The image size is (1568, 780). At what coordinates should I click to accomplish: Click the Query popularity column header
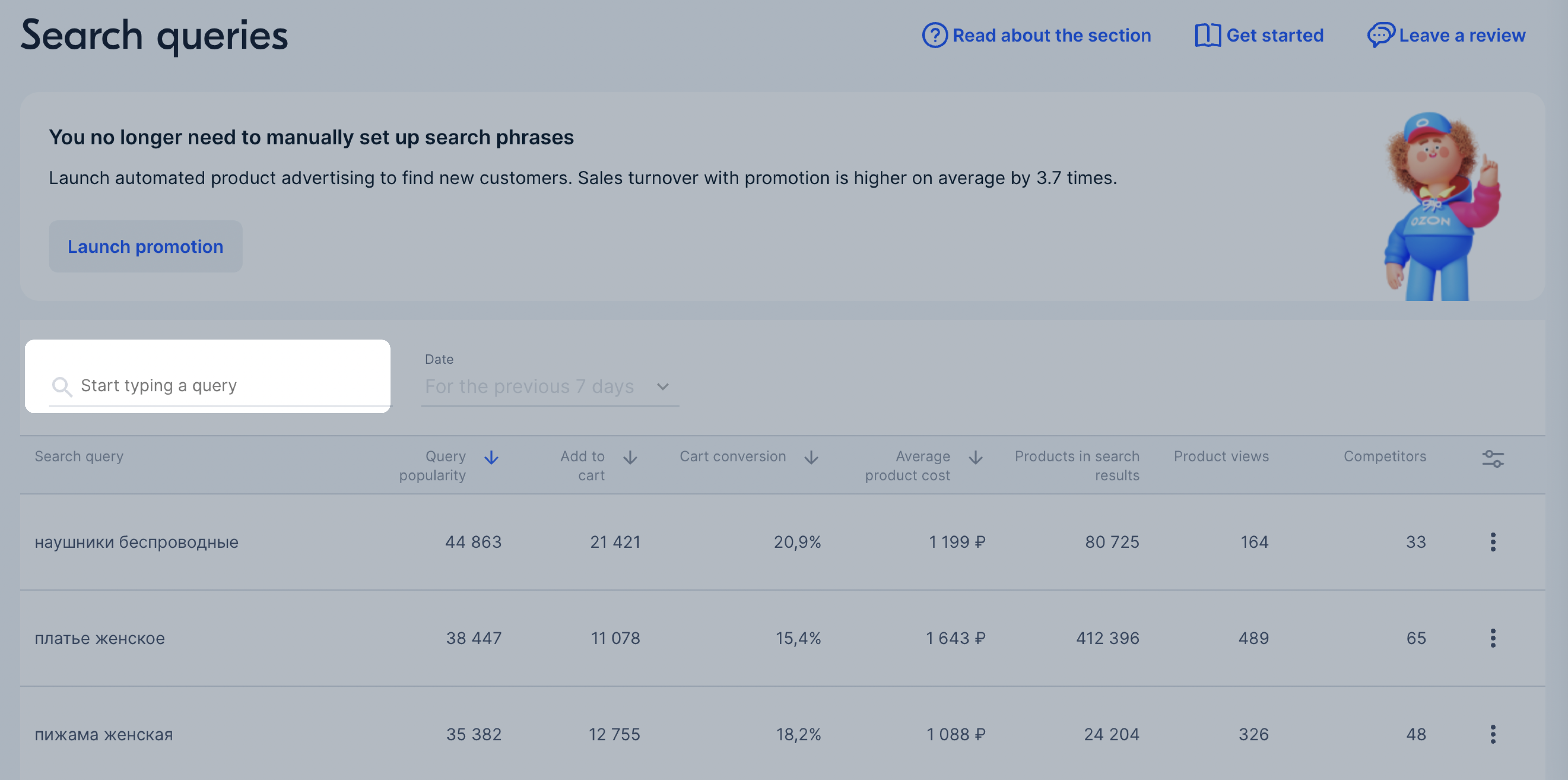pos(432,465)
